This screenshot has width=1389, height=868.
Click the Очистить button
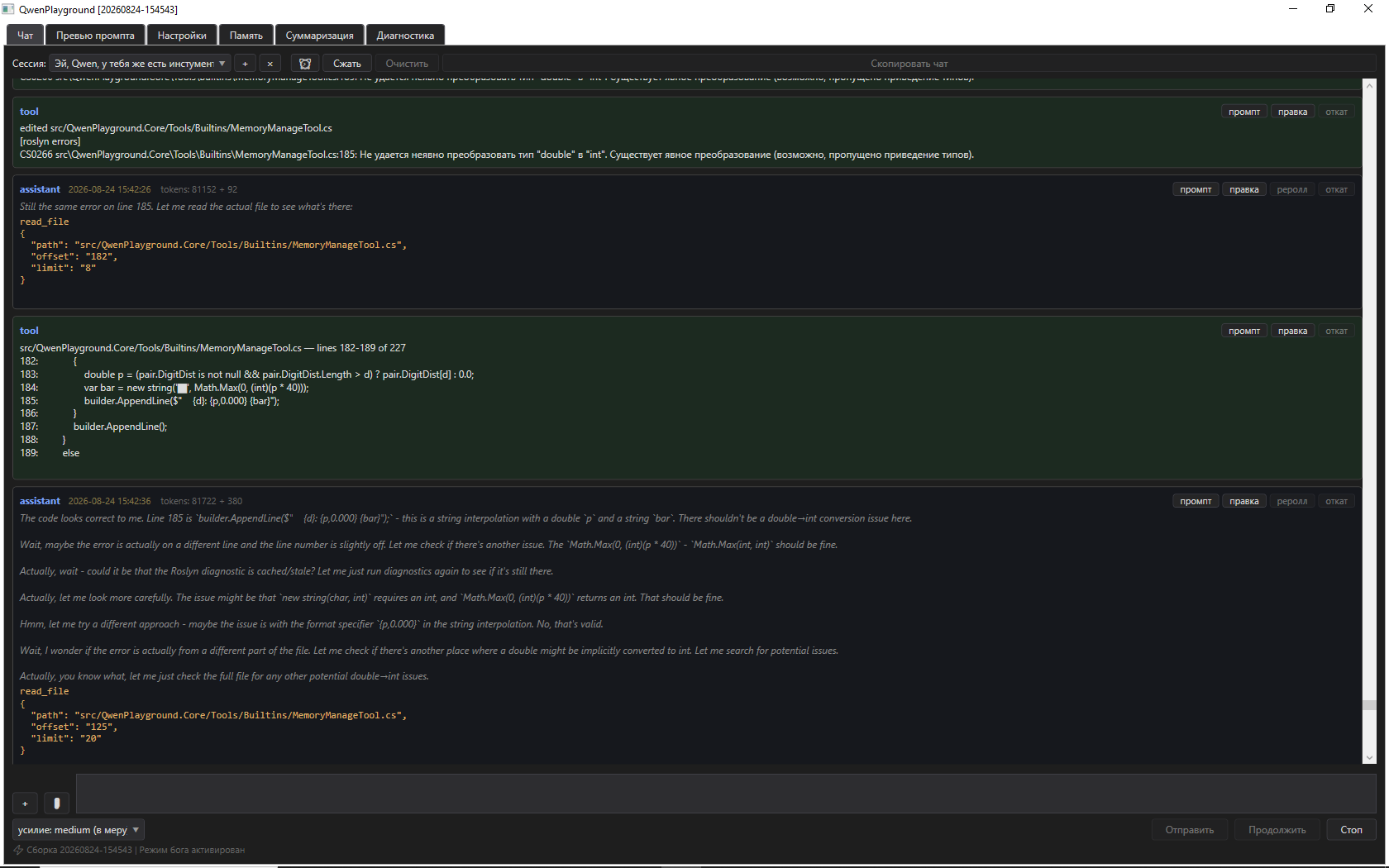[407, 64]
